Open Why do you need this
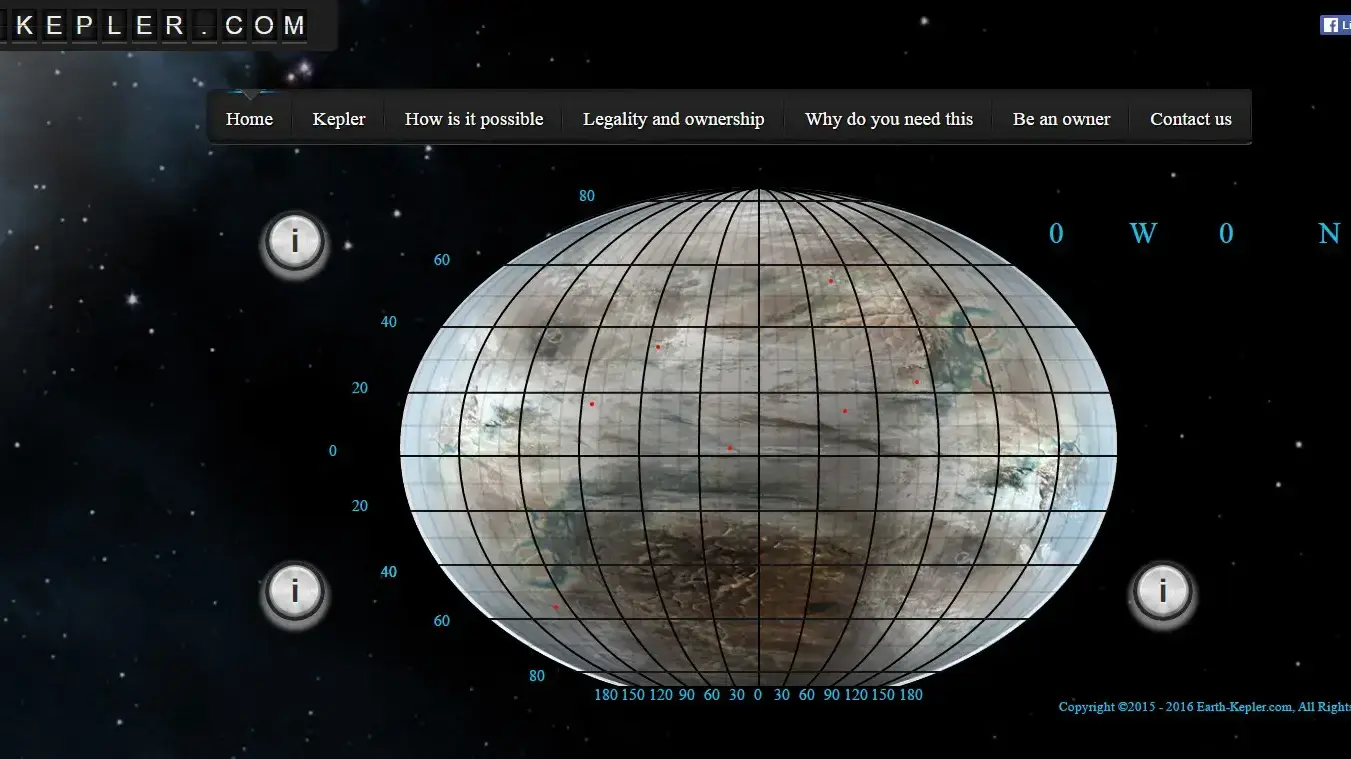Screen dimensions: 1351x759 (x=889, y=119)
